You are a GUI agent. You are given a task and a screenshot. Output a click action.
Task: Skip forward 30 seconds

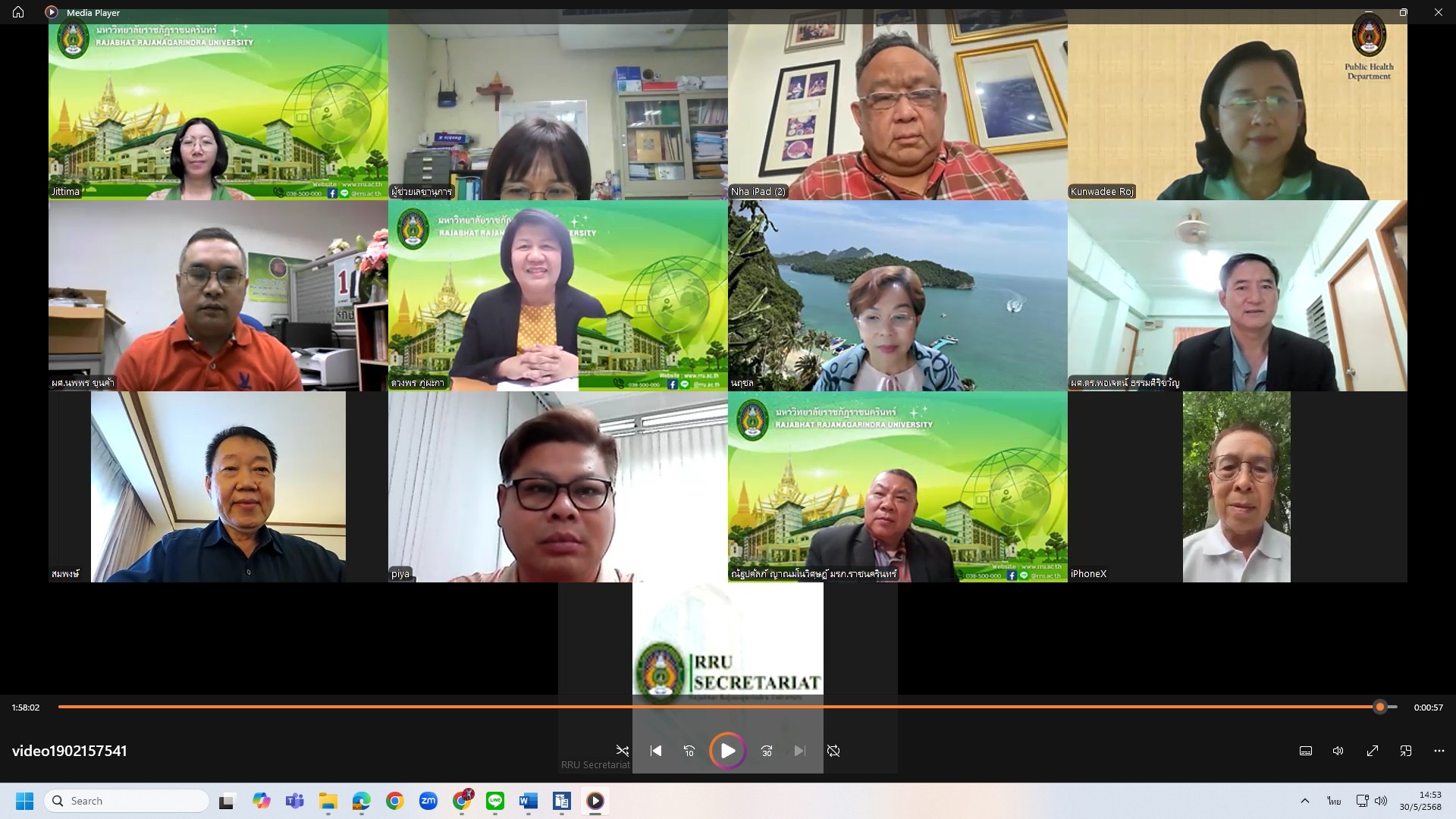point(767,751)
